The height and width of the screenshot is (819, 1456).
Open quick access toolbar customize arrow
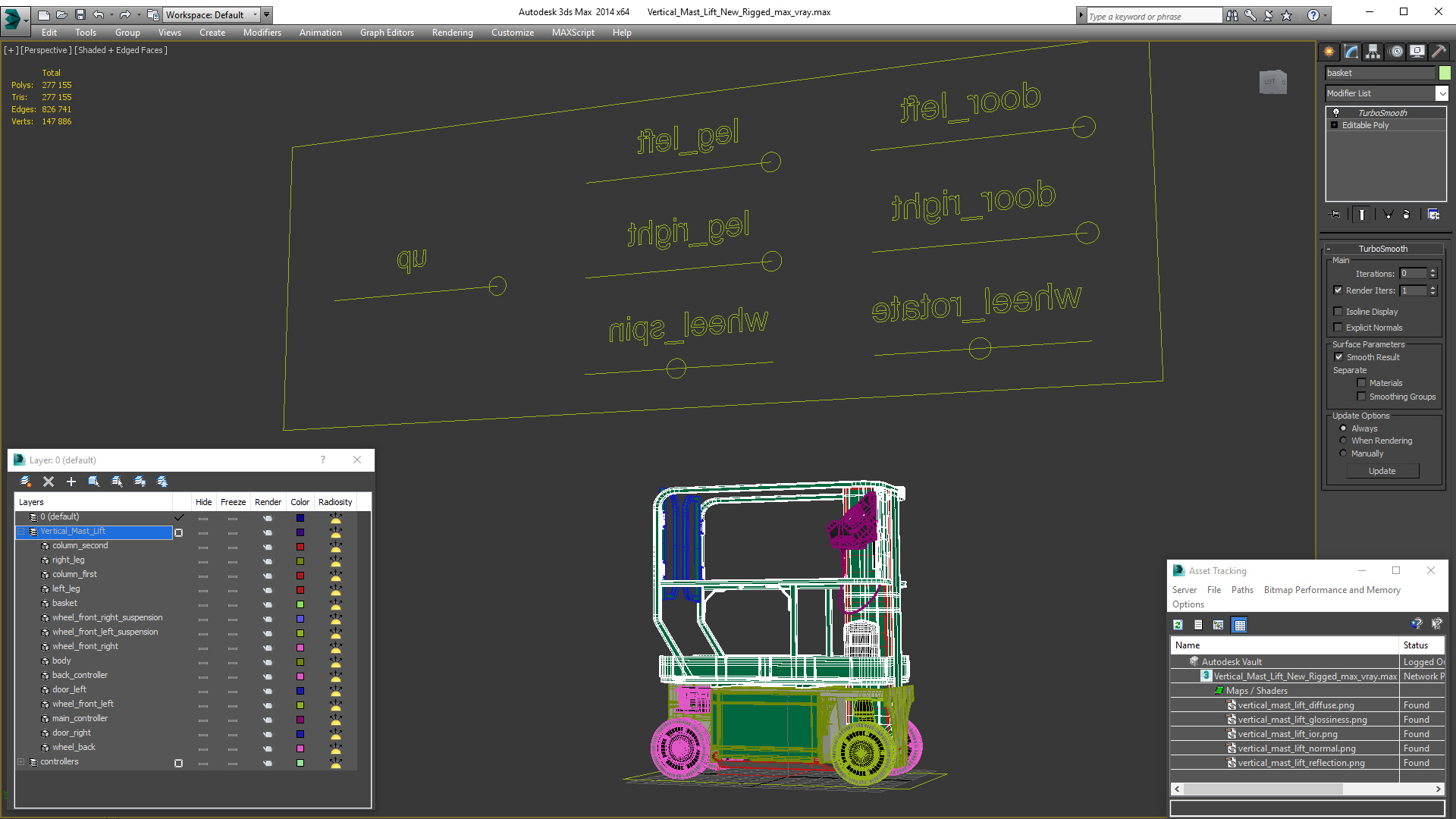[266, 14]
